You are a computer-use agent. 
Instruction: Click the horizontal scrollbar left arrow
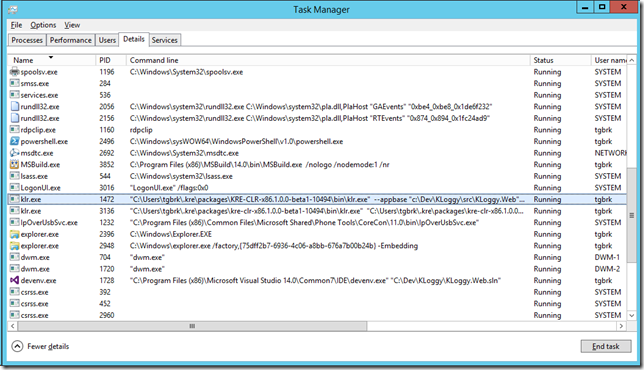(13, 326)
